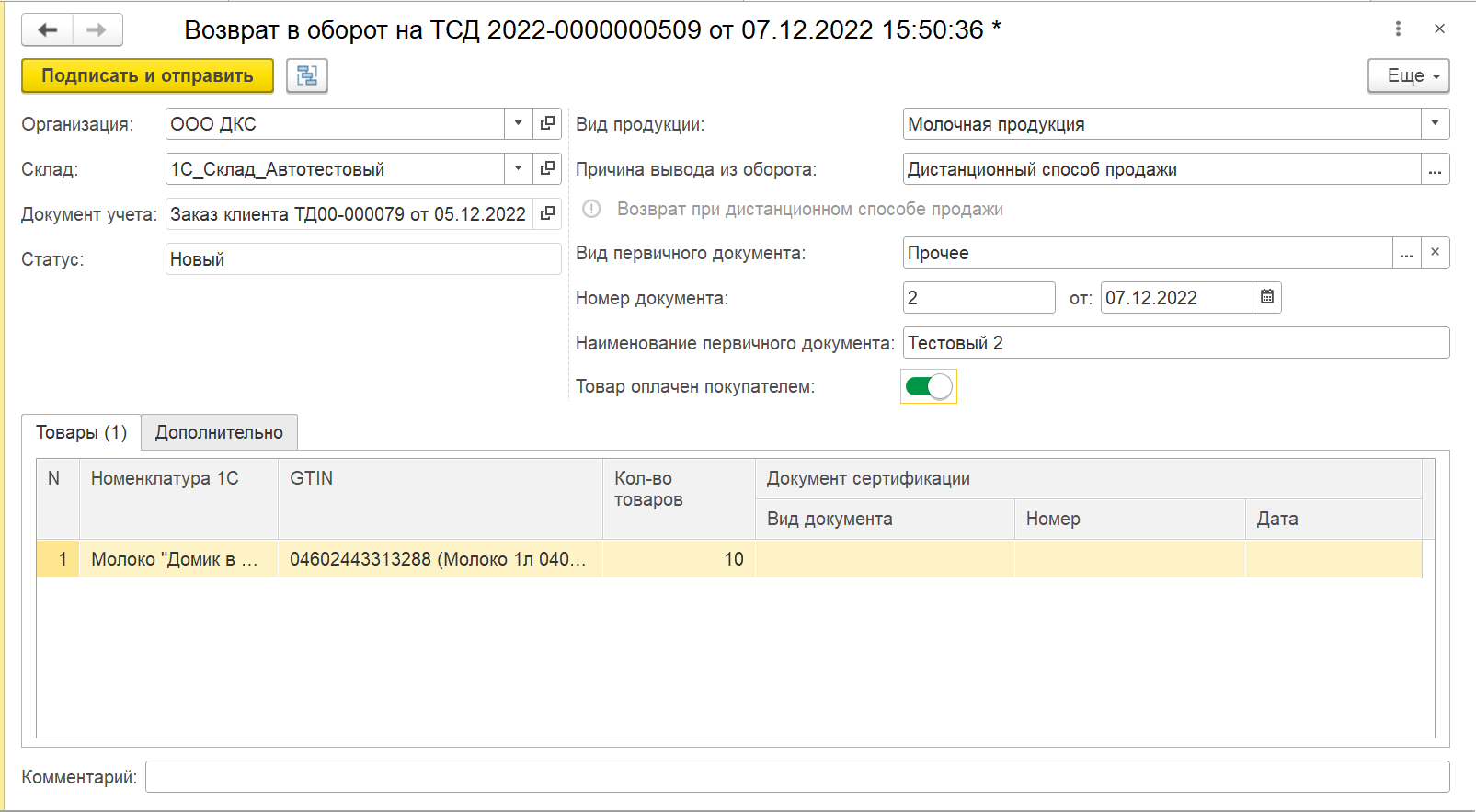
Task: Switch to the Товары (1) tab
Action: coord(81,432)
